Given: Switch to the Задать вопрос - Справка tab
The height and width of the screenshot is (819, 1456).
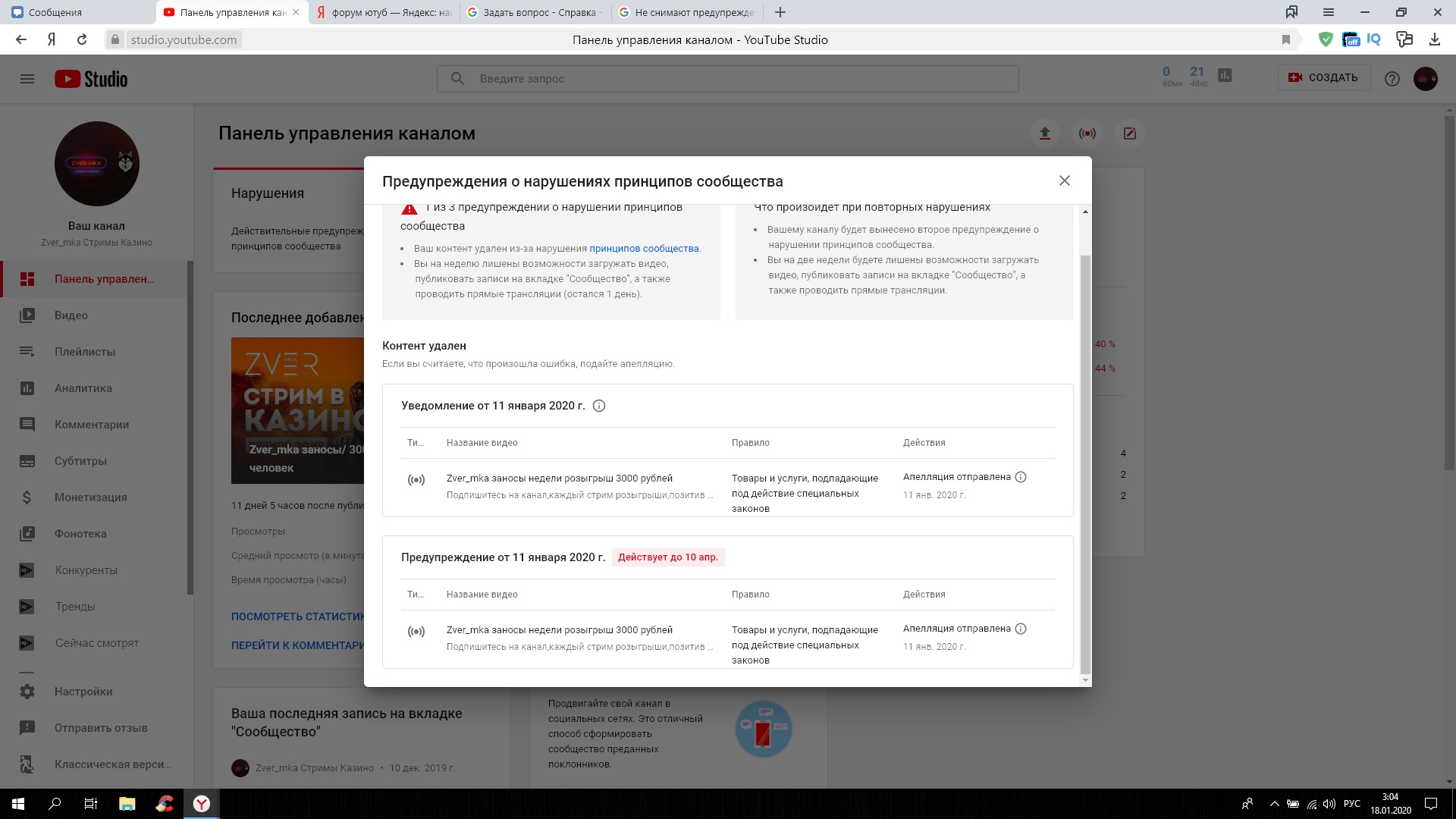Looking at the screenshot, I should coord(535,12).
